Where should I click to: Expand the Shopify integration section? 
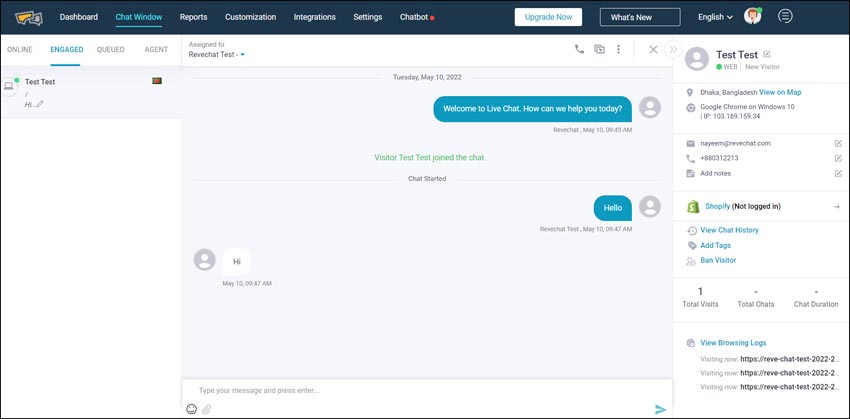(x=836, y=206)
